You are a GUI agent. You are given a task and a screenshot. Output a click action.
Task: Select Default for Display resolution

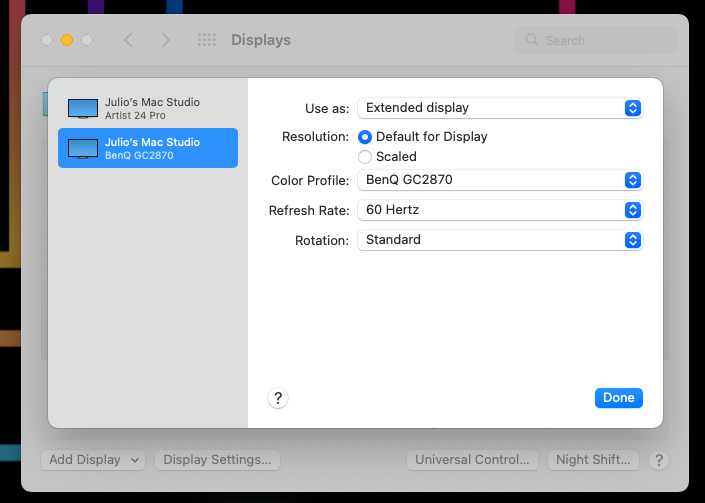click(x=365, y=137)
